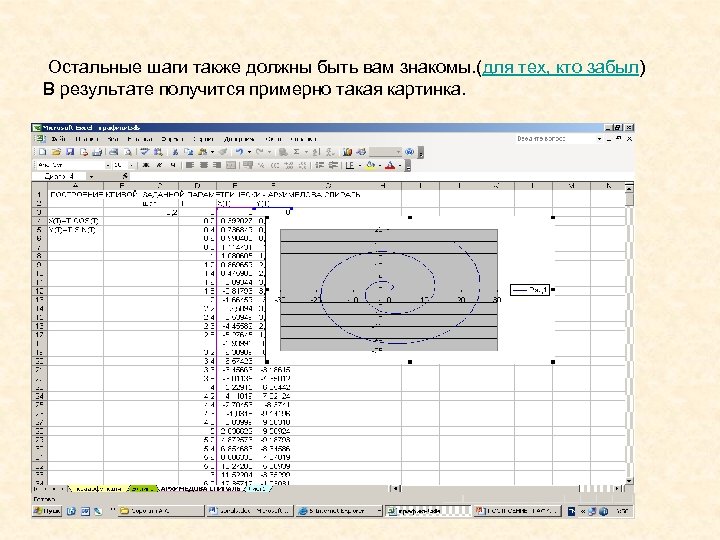Click the 'Введите вопрос' help question box
This screenshot has width=720, height=540.
coord(555,139)
